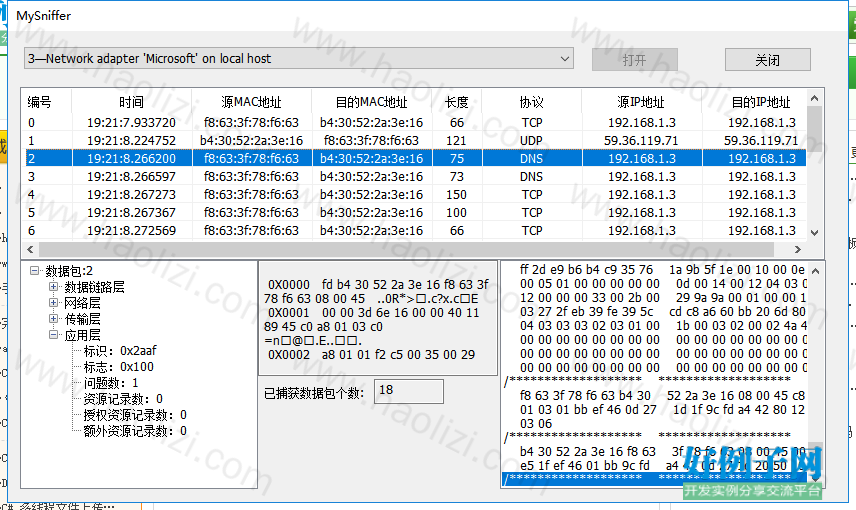Click the captured packet count field
The height and width of the screenshot is (510, 856).
point(408,391)
